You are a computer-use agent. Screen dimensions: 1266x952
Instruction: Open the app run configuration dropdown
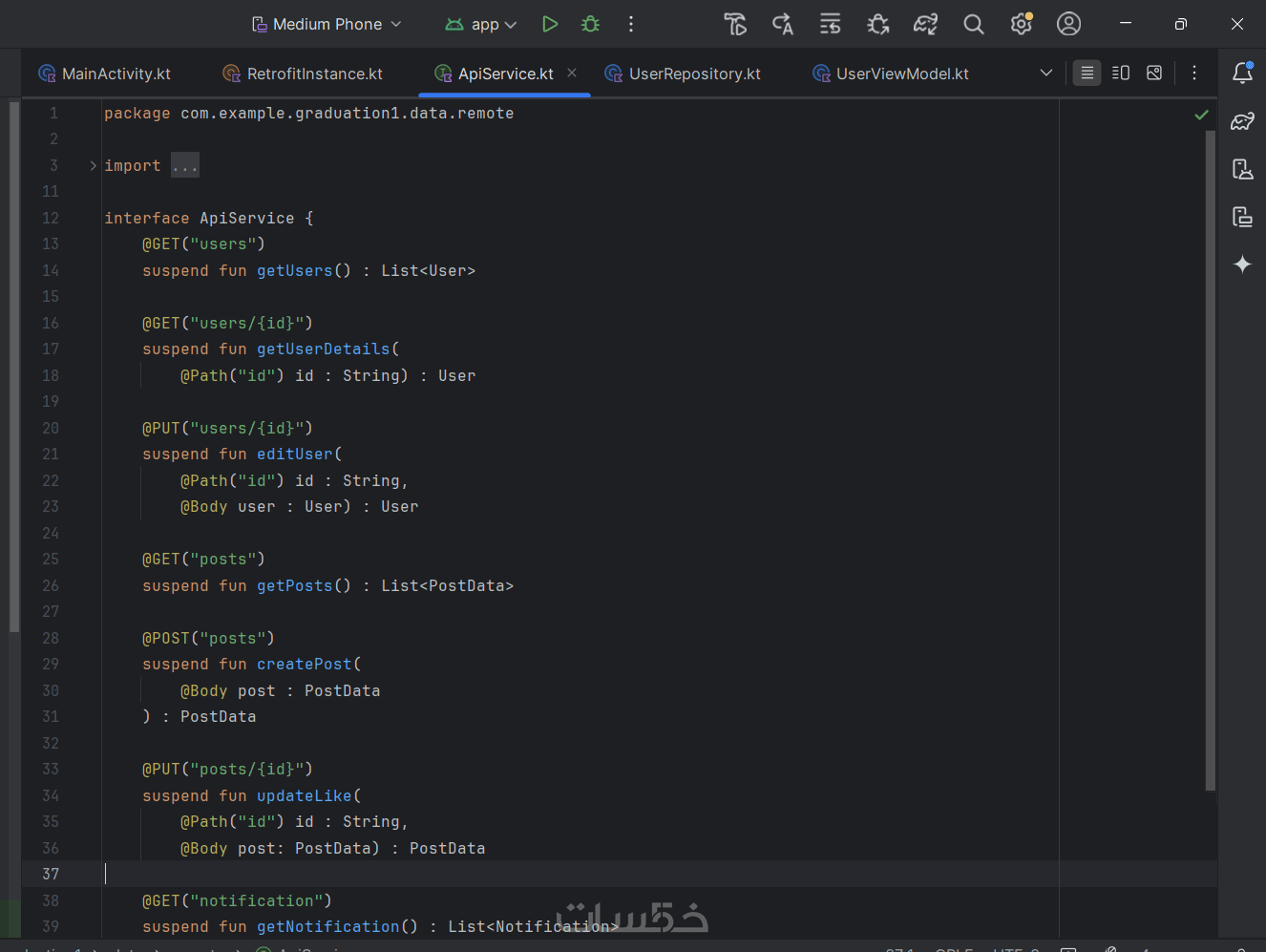[x=482, y=24]
